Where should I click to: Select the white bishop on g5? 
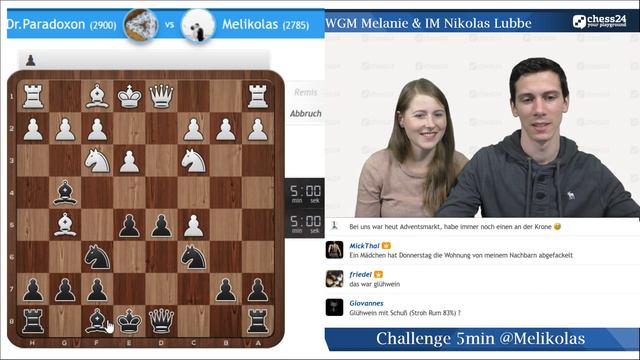coord(65,225)
